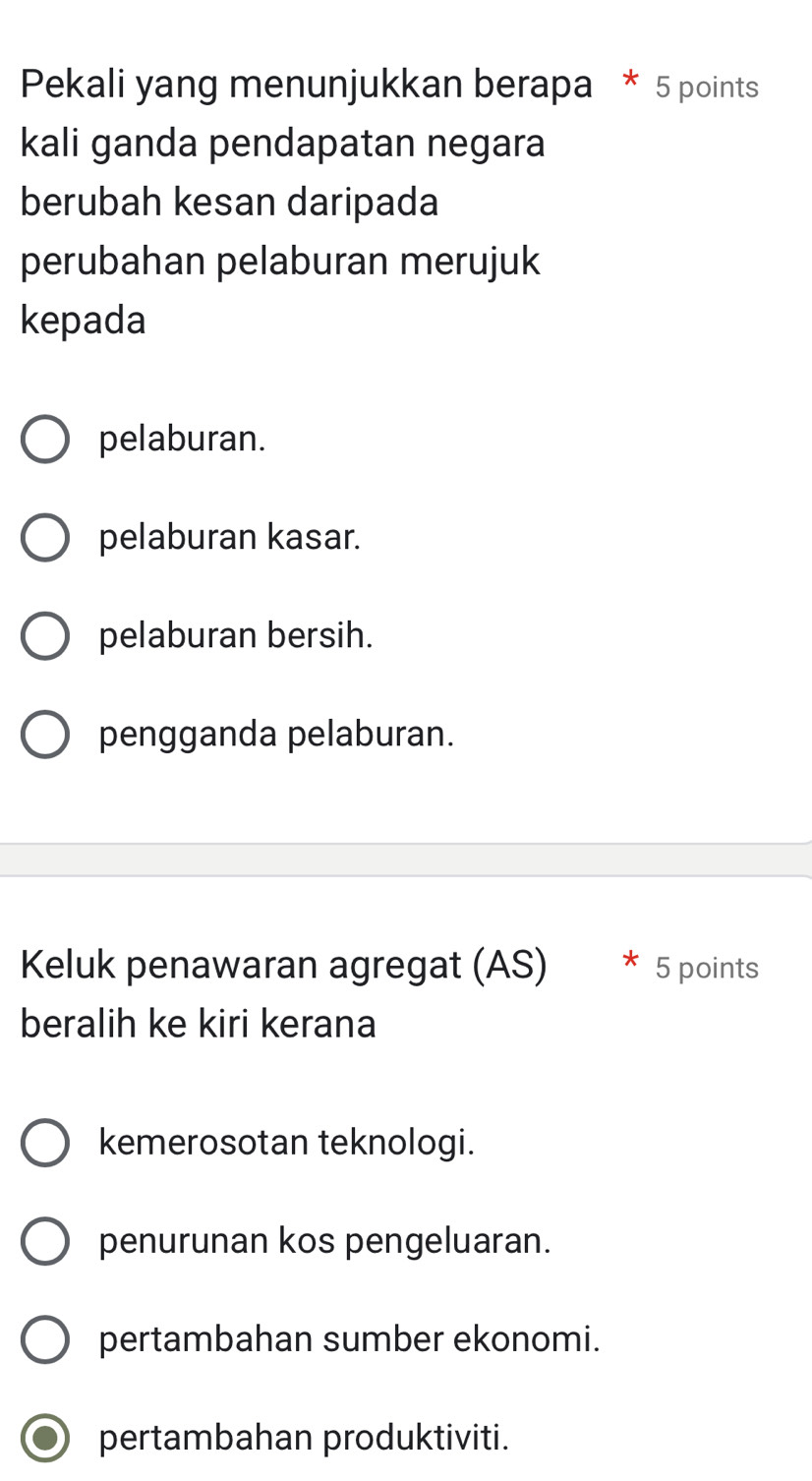Viewport: 812px width, 1481px height.
Task: Click the answer text 'pelaburan kasar.'
Action: coord(230,537)
